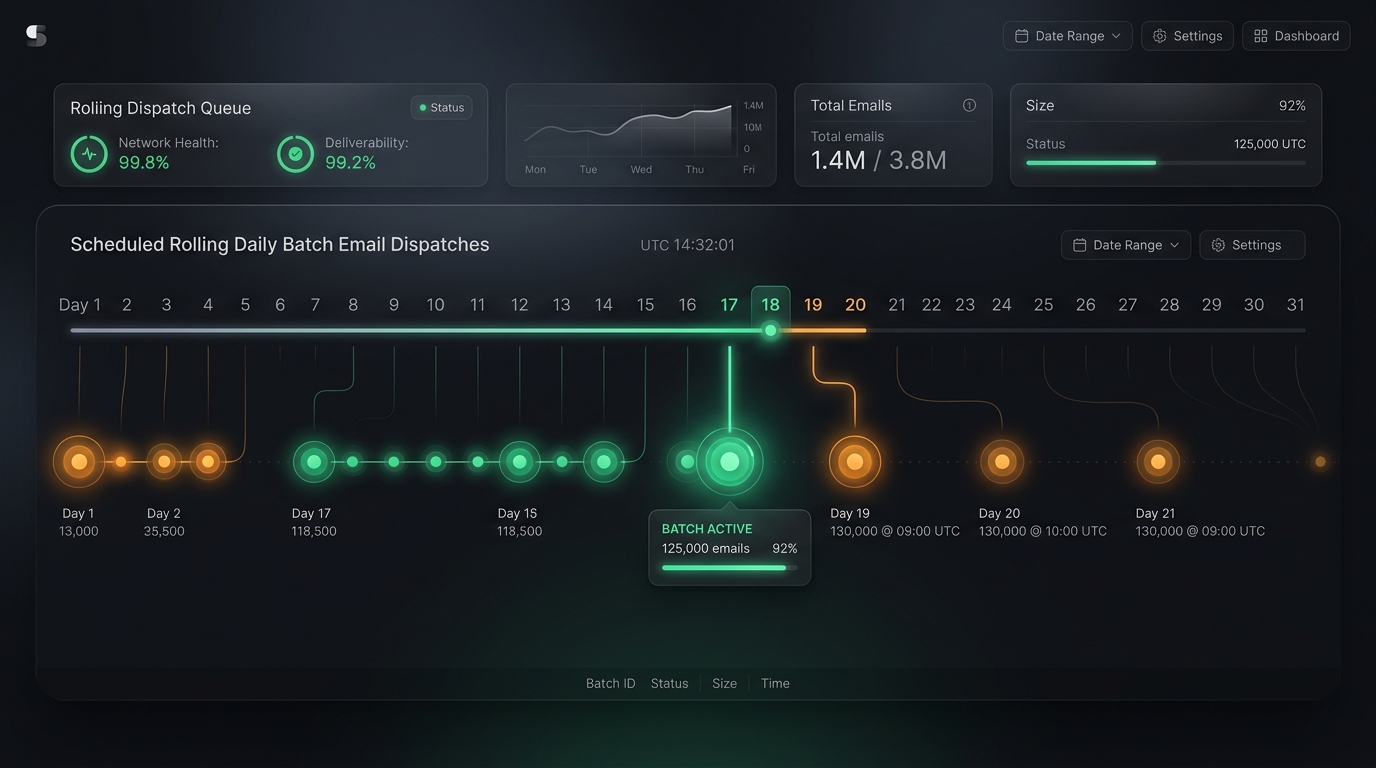Jump to day 25 in the timeline row

[1043, 305]
